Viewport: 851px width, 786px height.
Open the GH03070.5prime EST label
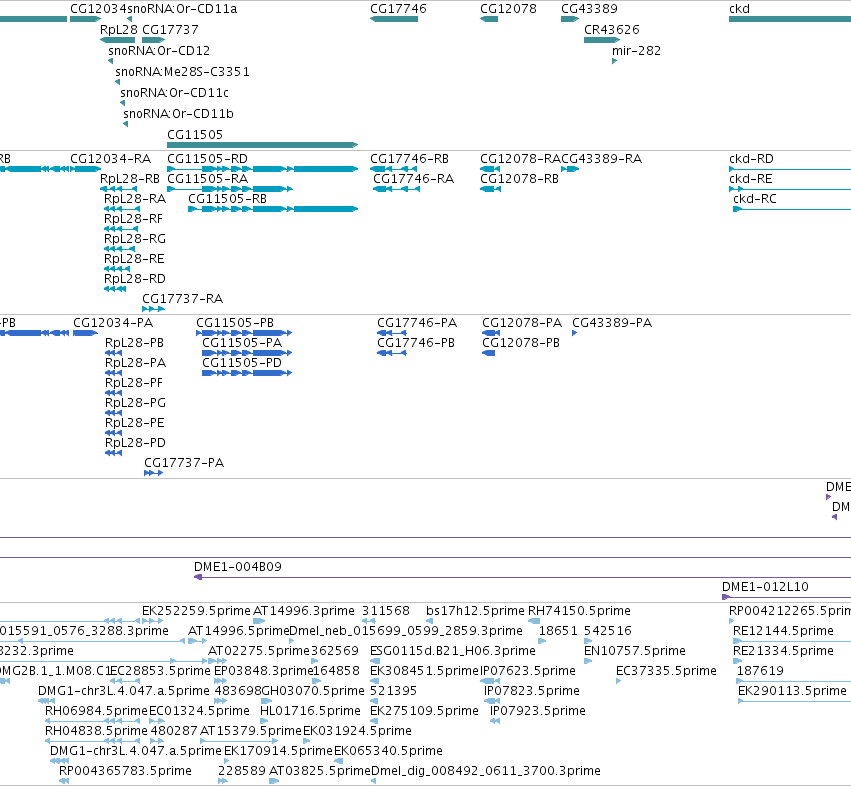click(x=313, y=691)
